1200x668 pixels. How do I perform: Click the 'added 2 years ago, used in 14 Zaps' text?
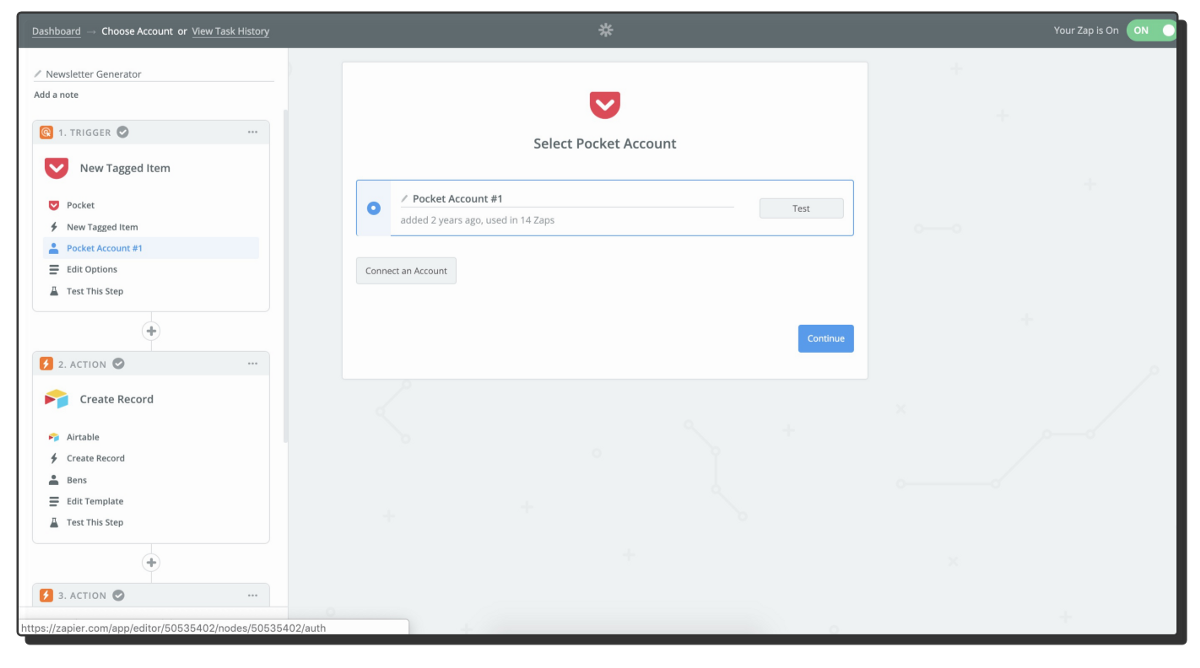point(477,220)
